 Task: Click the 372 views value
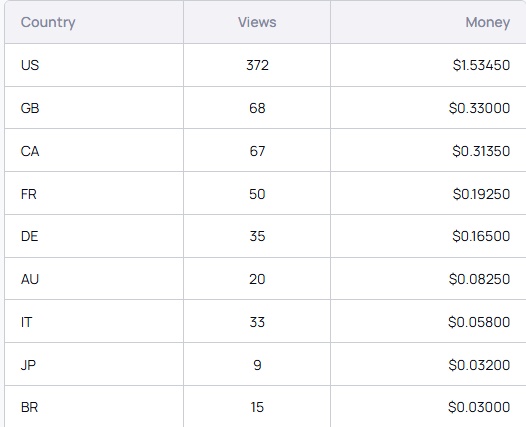click(x=257, y=65)
